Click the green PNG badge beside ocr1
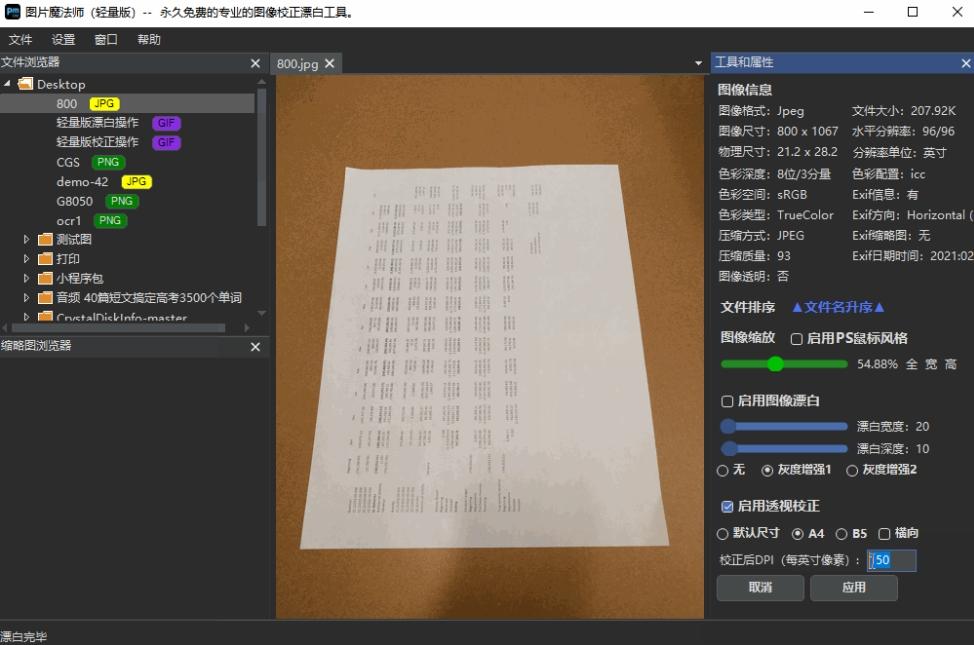Screen dimensions: 974x645 (108, 220)
